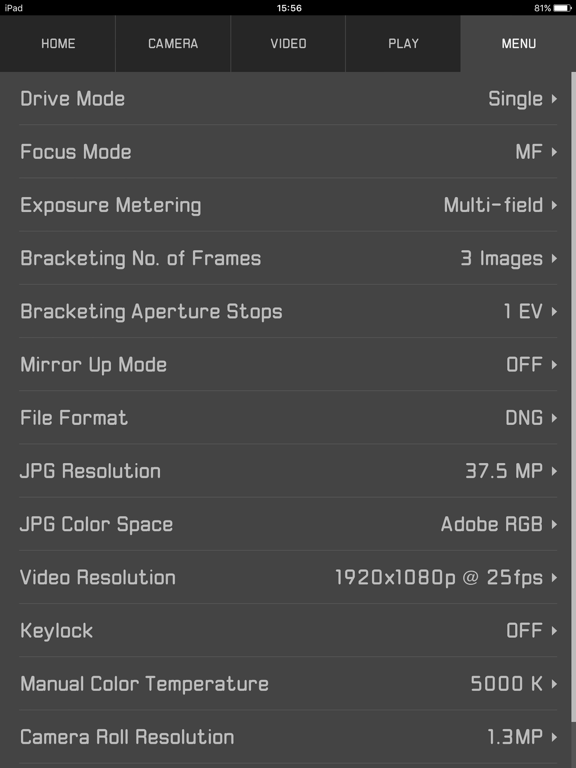This screenshot has height=768, width=576.
Task: Go to the VIDEO tab
Action: (x=288, y=44)
